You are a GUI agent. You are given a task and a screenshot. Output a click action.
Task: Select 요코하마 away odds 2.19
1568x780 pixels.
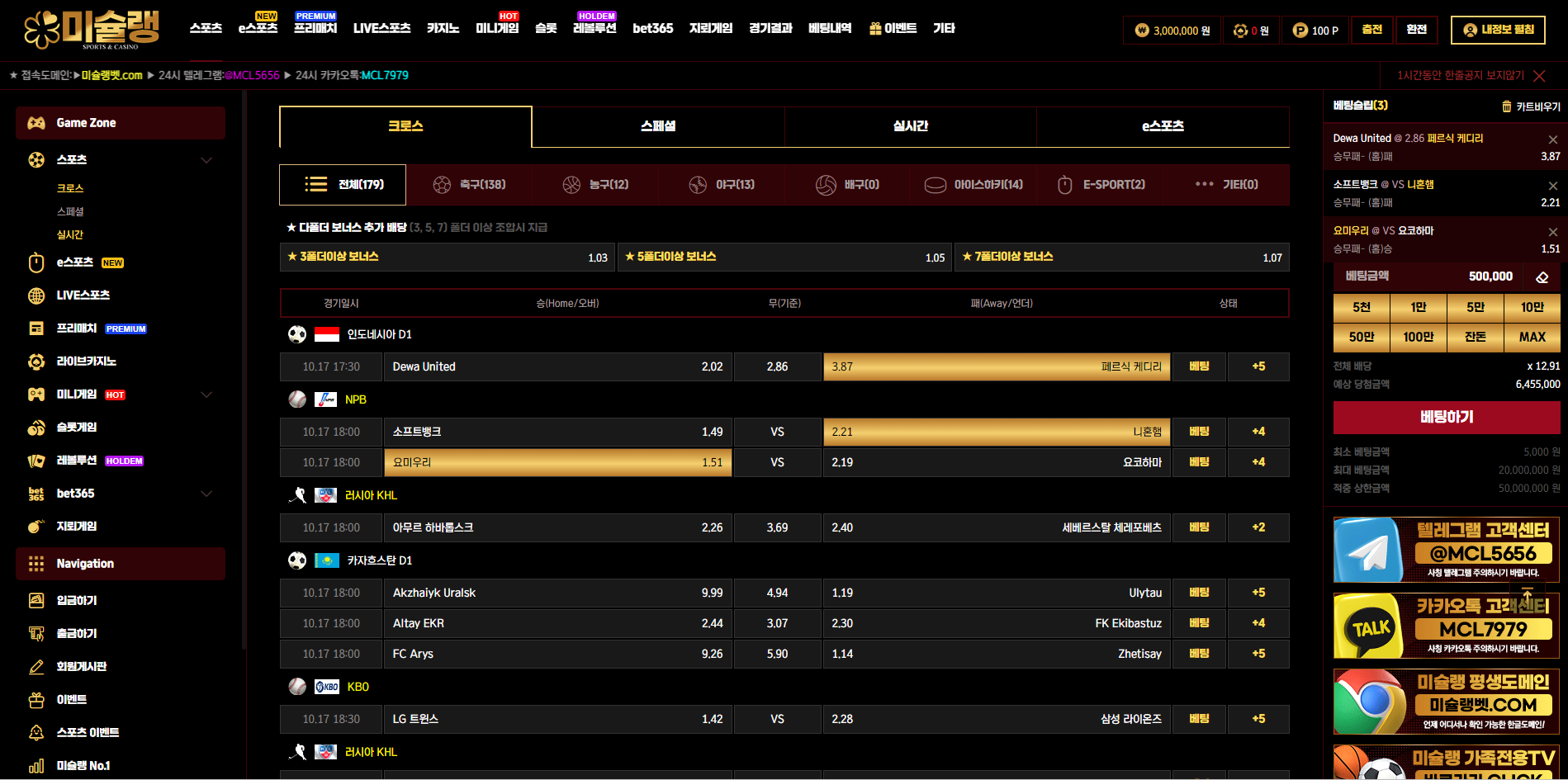coord(997,462)
